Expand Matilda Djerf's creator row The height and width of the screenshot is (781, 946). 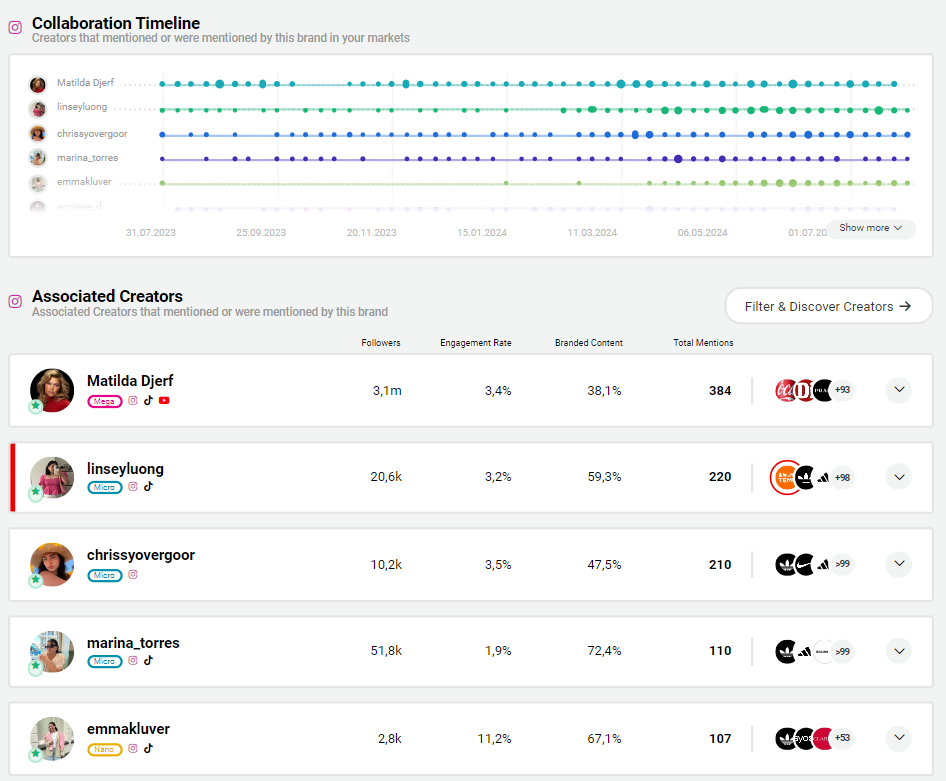899,390
